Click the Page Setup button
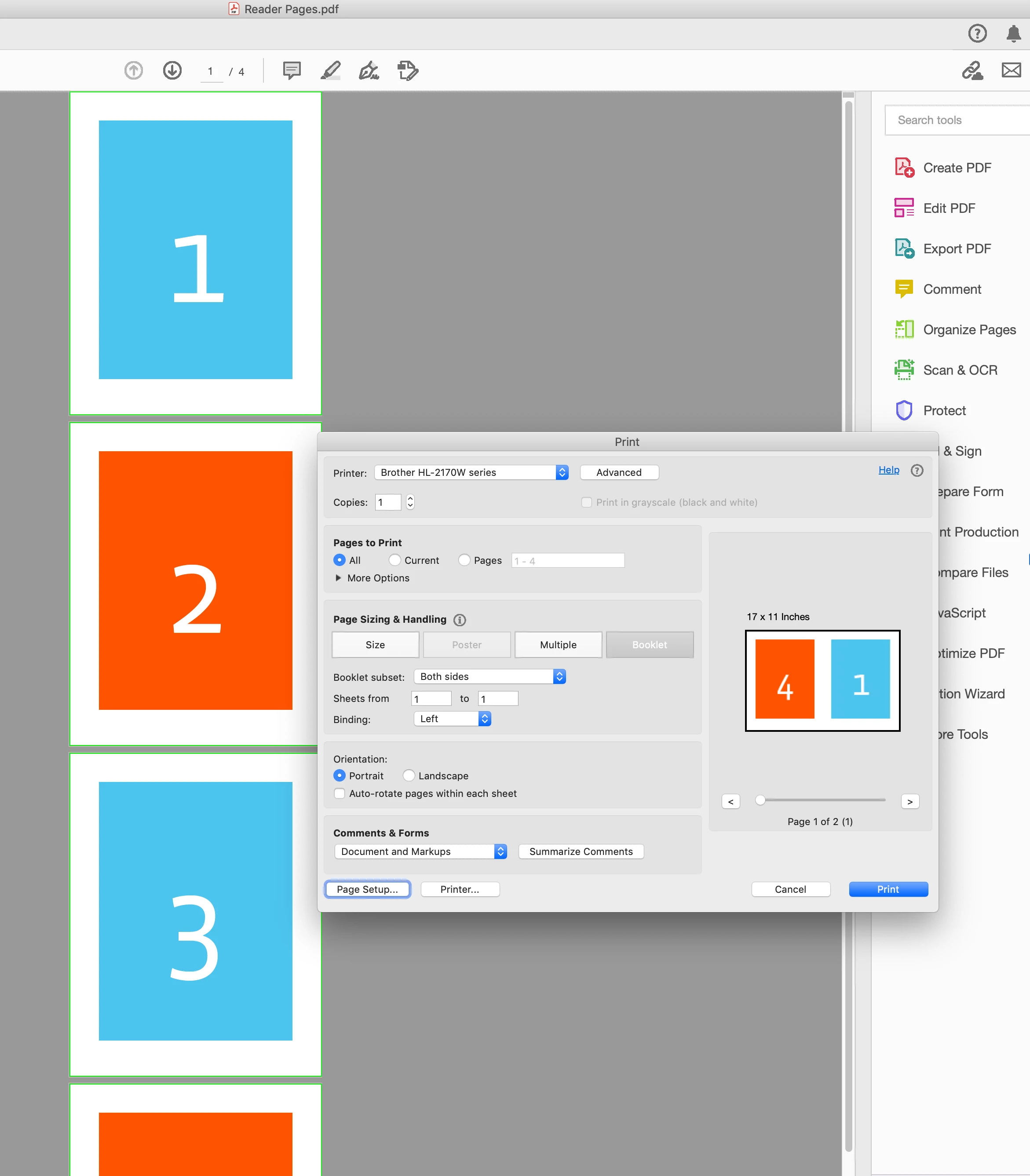Viewport: 1030px width, 1176px height. 367,889
